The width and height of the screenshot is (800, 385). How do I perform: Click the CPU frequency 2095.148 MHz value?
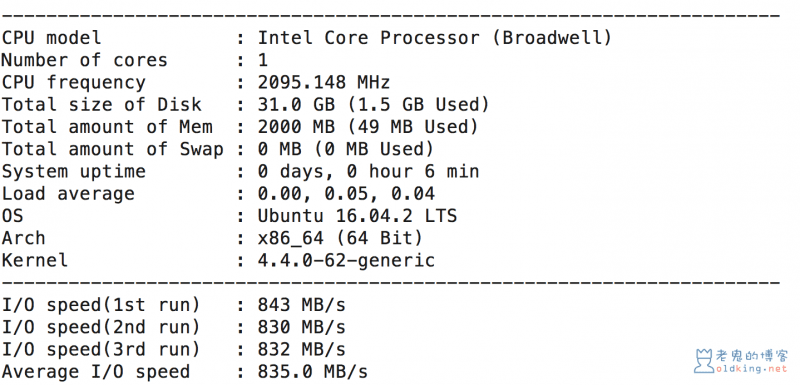pos(324,83)
